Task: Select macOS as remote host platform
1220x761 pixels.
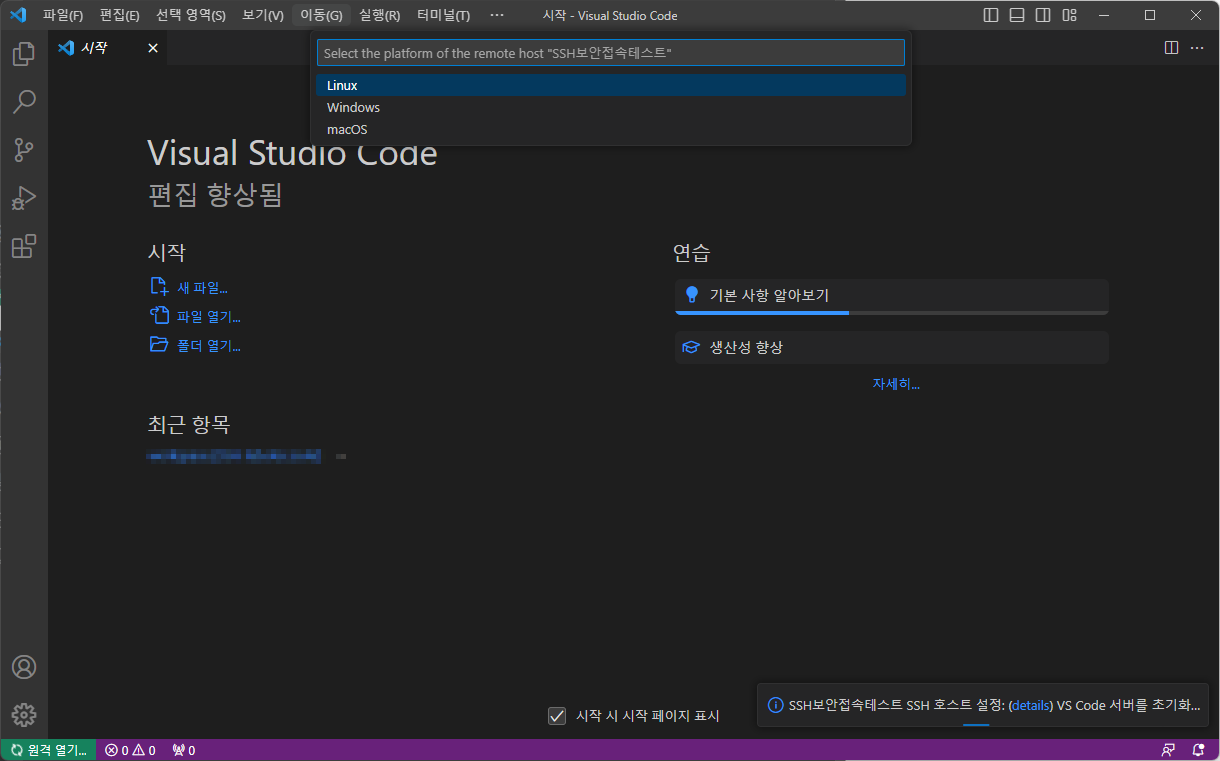Action: (x=611, y=129)
